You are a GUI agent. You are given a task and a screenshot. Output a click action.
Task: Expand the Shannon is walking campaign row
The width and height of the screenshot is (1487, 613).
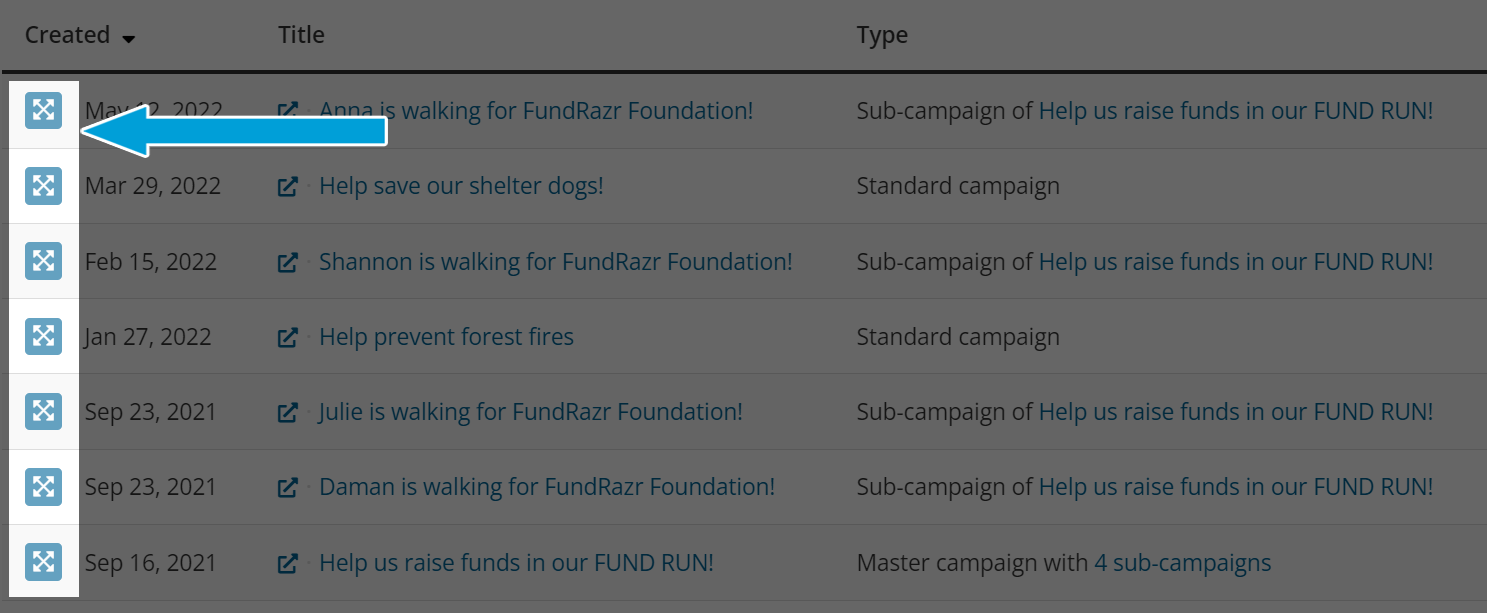[x=43, y=261]
